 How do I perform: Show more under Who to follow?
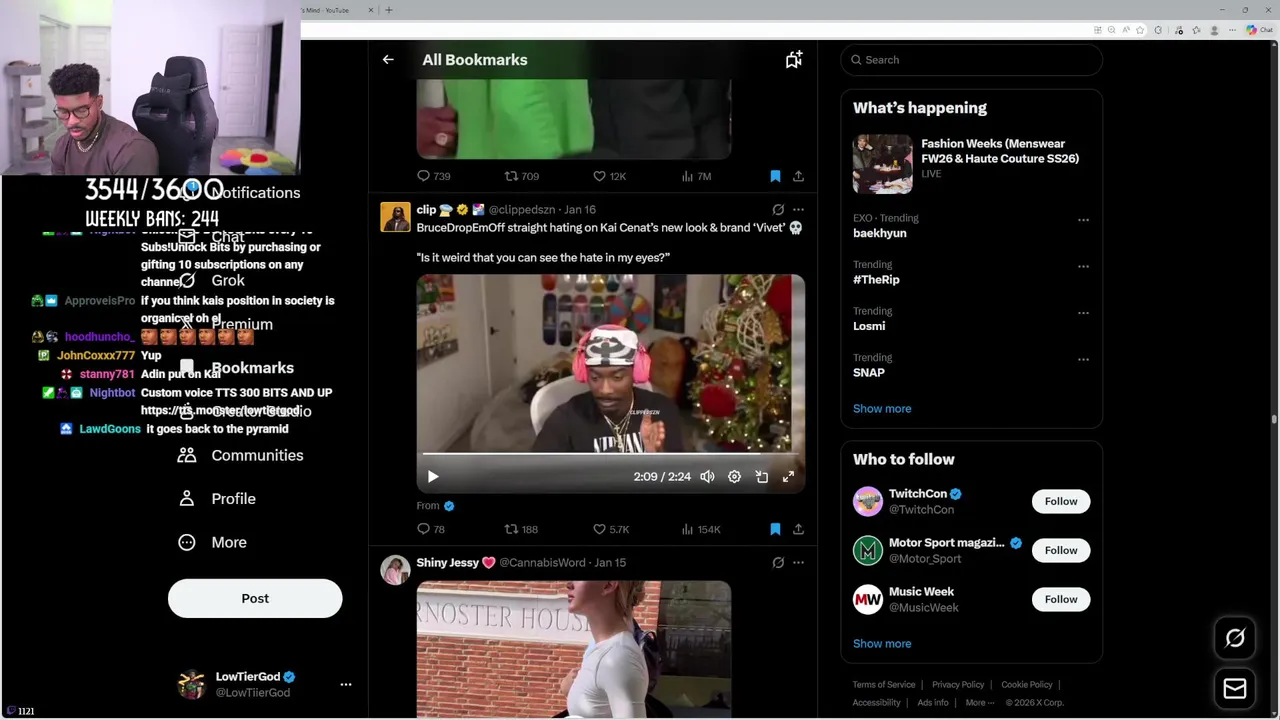point(882,644)
